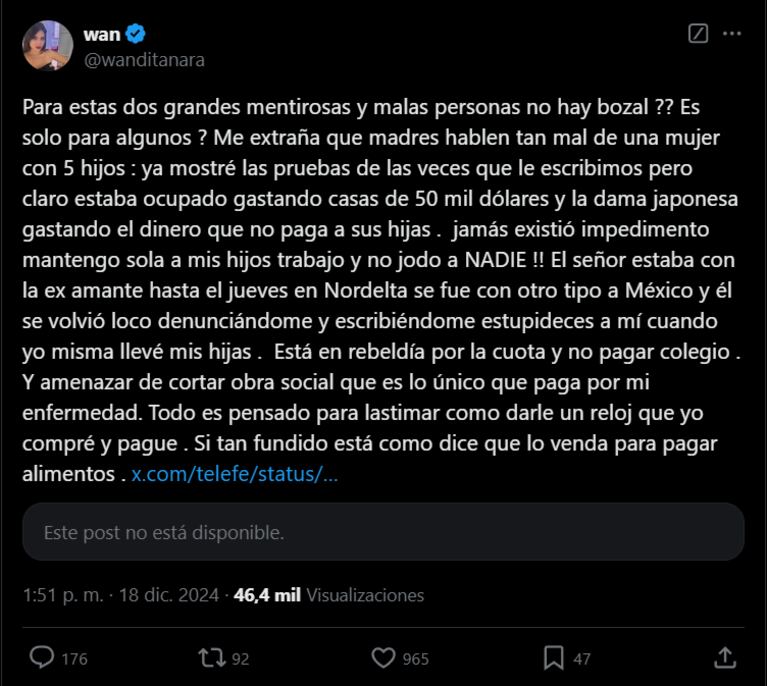Click the repost arrows icon
The image size is (767, 686).
coord(211,657)
